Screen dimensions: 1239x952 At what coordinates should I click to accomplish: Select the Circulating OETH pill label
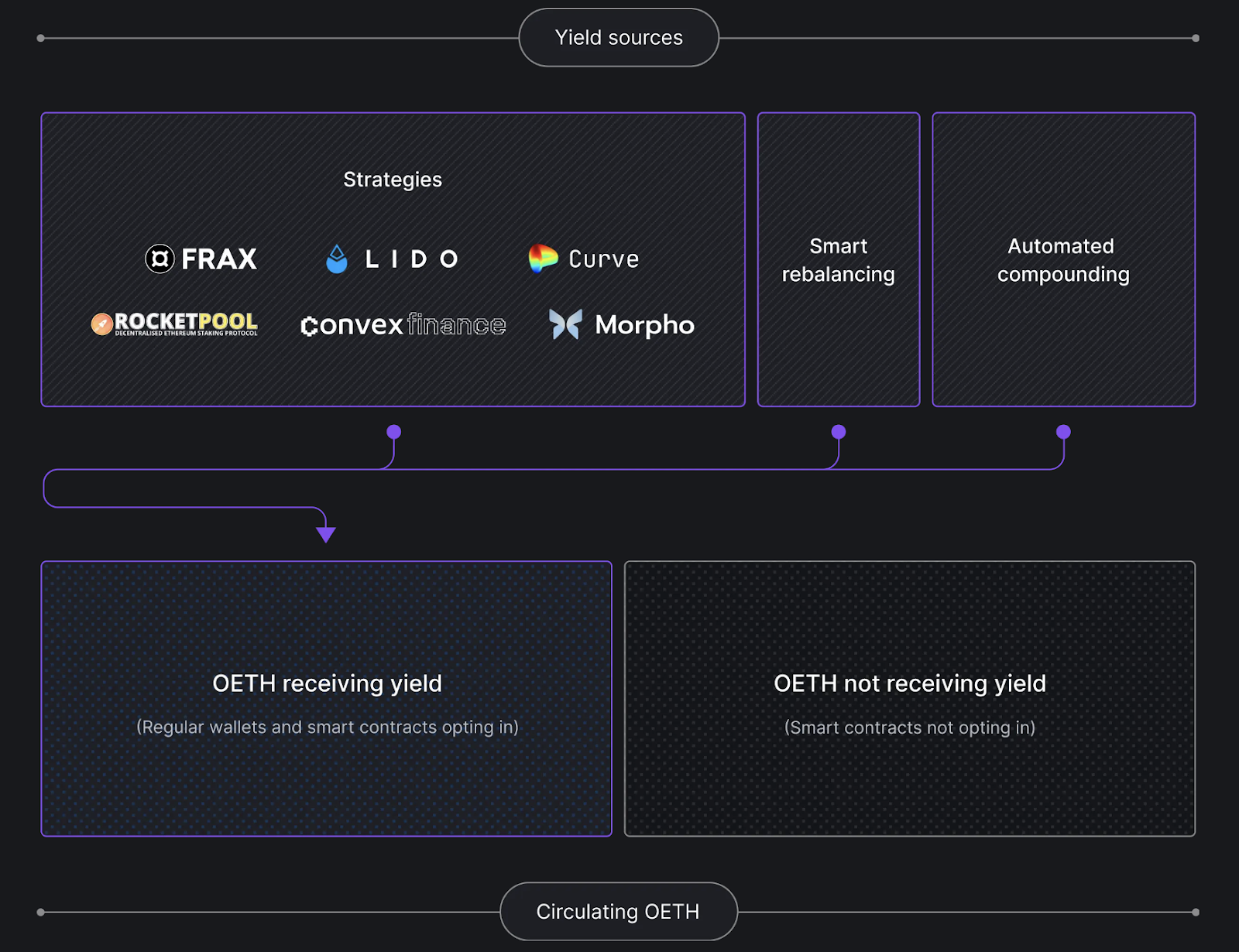click(x=618, y=912)
